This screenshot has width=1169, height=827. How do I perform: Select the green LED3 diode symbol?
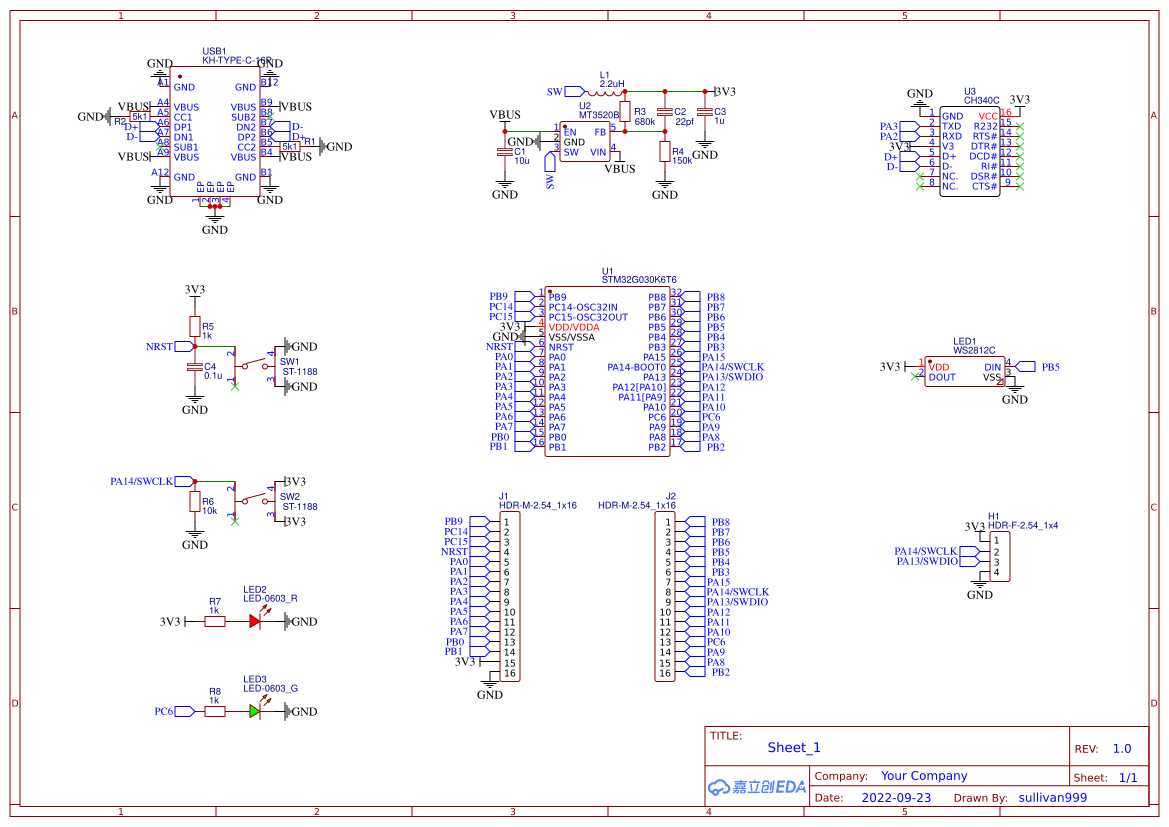(255, 711)
